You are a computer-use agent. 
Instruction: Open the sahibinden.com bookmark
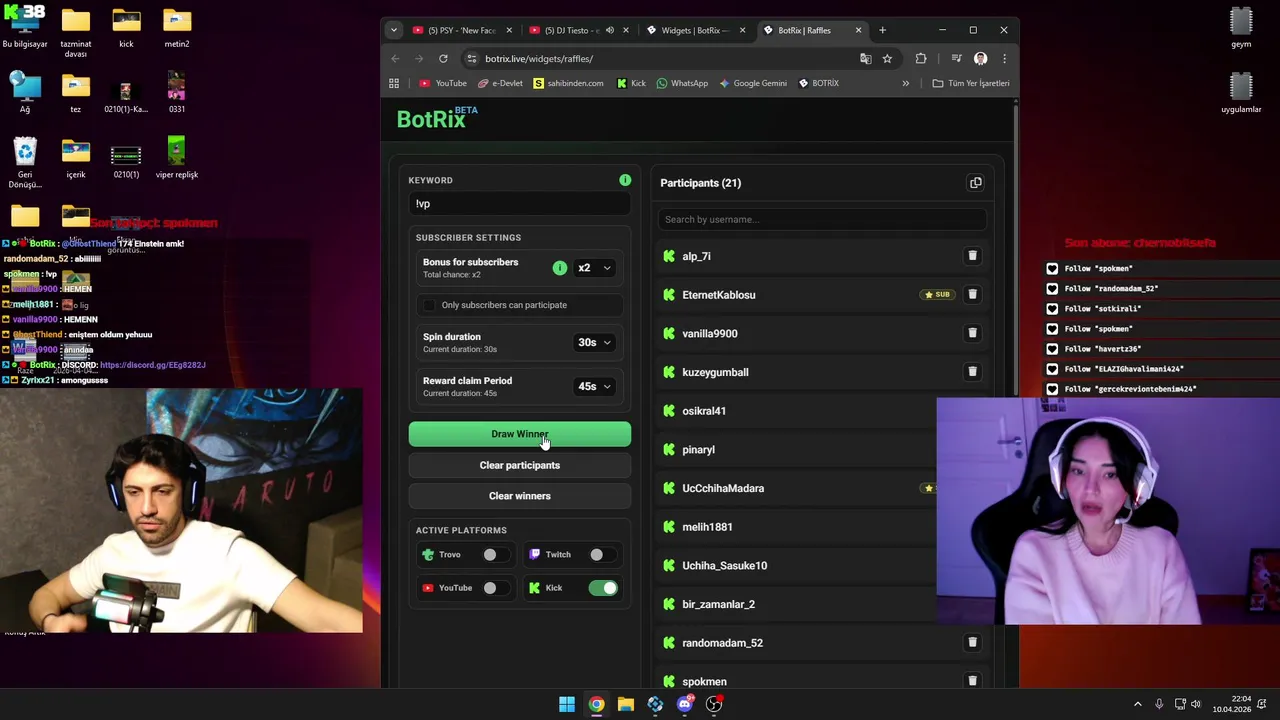(x=568, y=83)
